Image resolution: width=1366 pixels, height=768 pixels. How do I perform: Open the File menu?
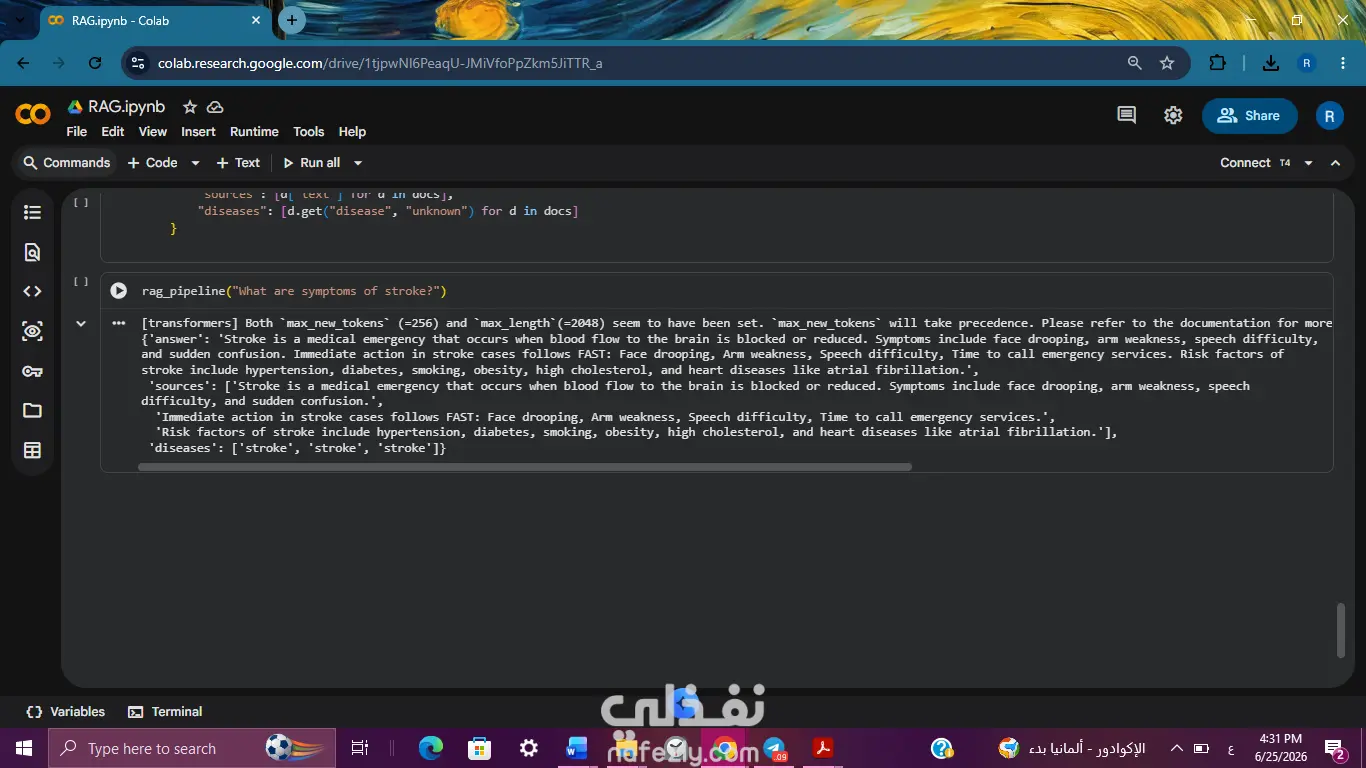click(x=76, y=131)
